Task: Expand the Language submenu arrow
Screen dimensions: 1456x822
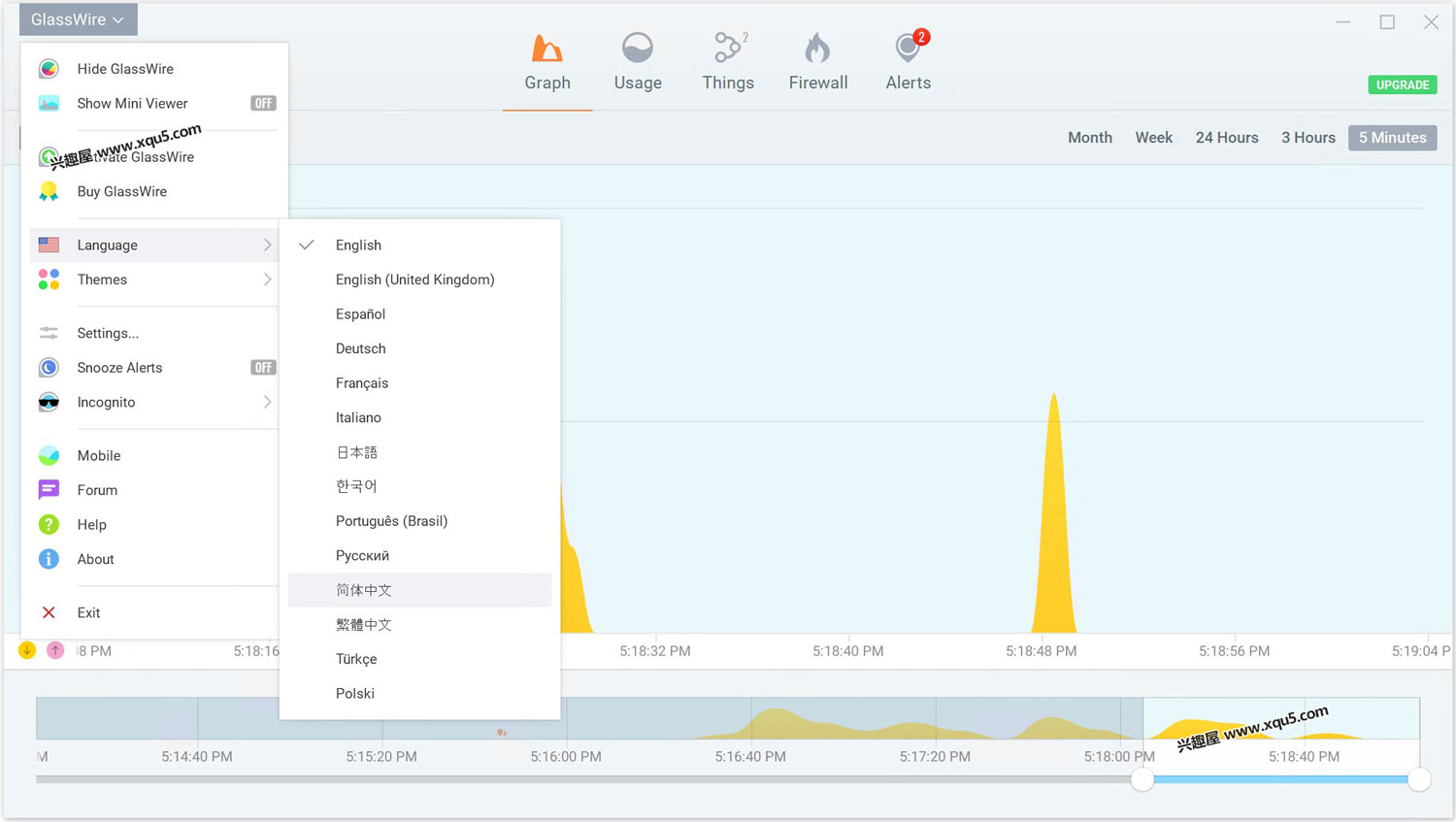Action: (267, 245)
